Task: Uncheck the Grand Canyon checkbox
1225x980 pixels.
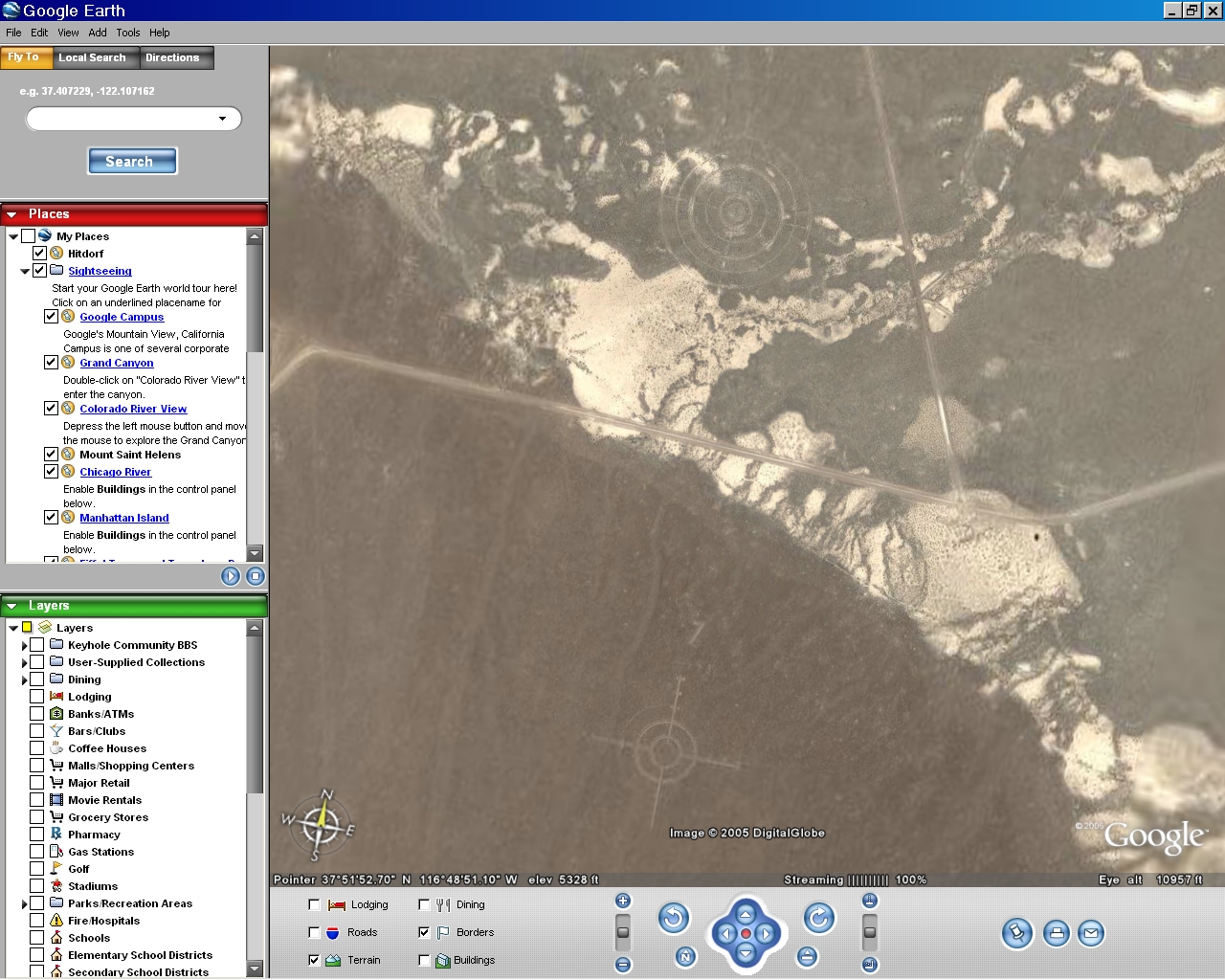Action: pos(51,363)
